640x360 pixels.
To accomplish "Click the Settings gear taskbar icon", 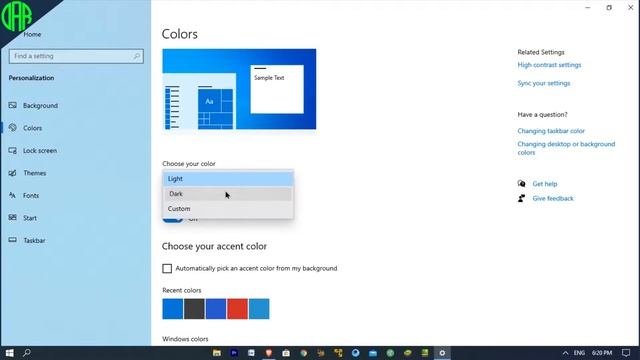I will tap(442, 353).
